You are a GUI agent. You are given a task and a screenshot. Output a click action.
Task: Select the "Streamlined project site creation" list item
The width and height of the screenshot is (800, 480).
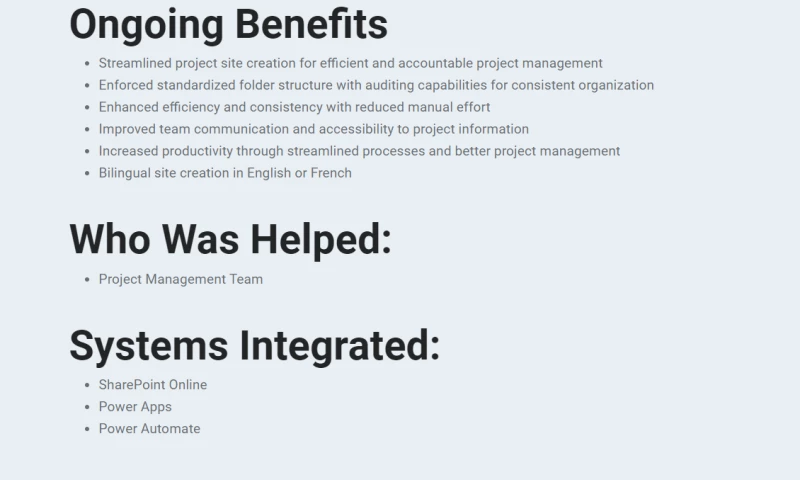pyautogui.click(x=350, y=64)
